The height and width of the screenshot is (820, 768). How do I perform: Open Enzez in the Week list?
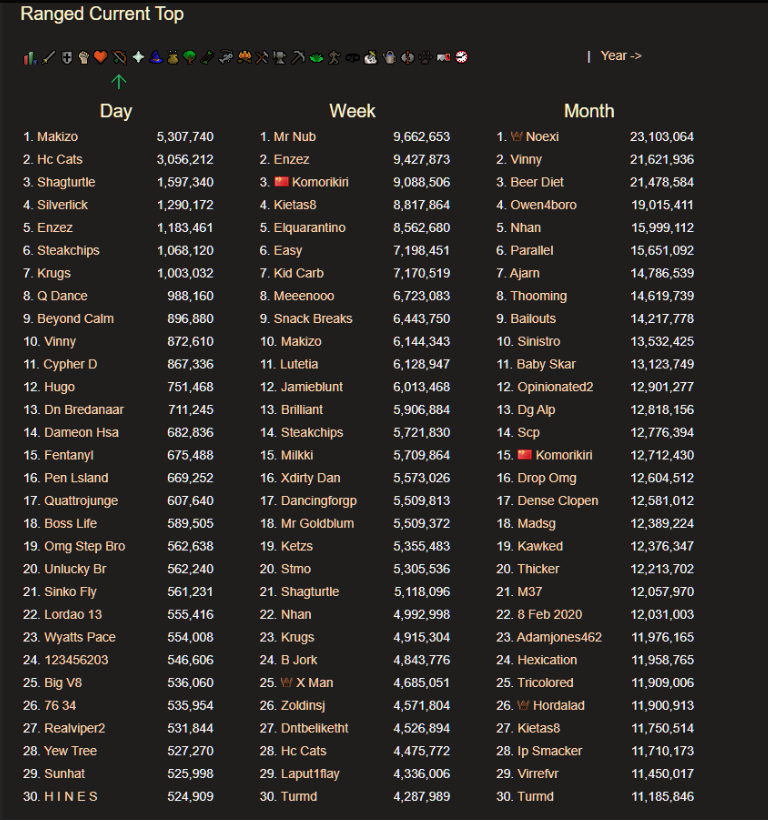292,159
